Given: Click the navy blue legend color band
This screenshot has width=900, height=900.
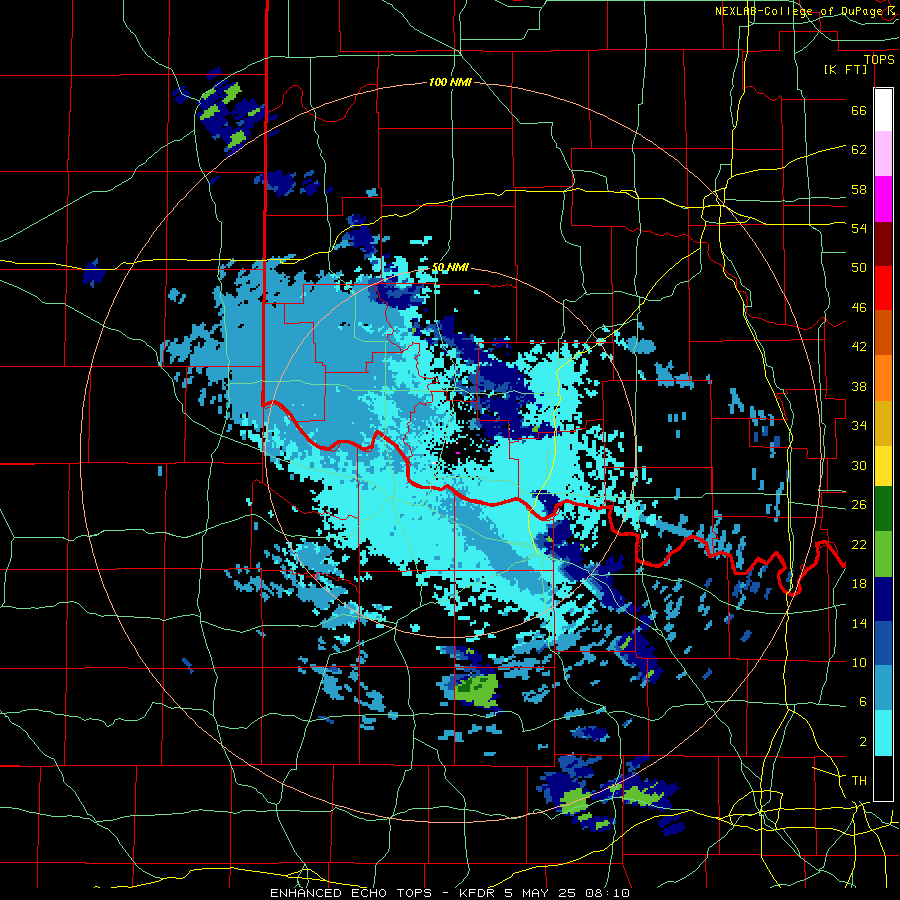Looking at the screenshot, I should pos(883,599).
